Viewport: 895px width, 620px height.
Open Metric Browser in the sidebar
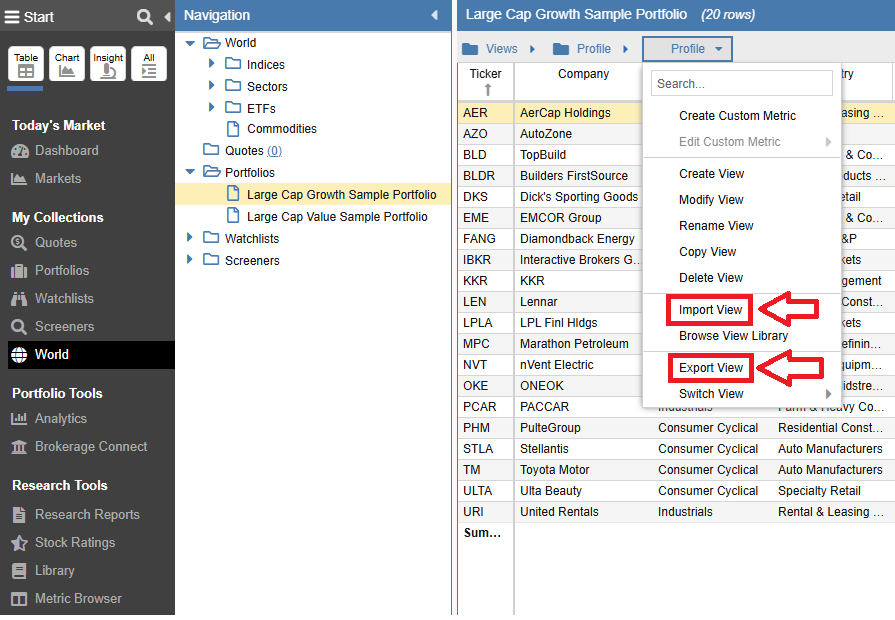[x=78, y=599]
